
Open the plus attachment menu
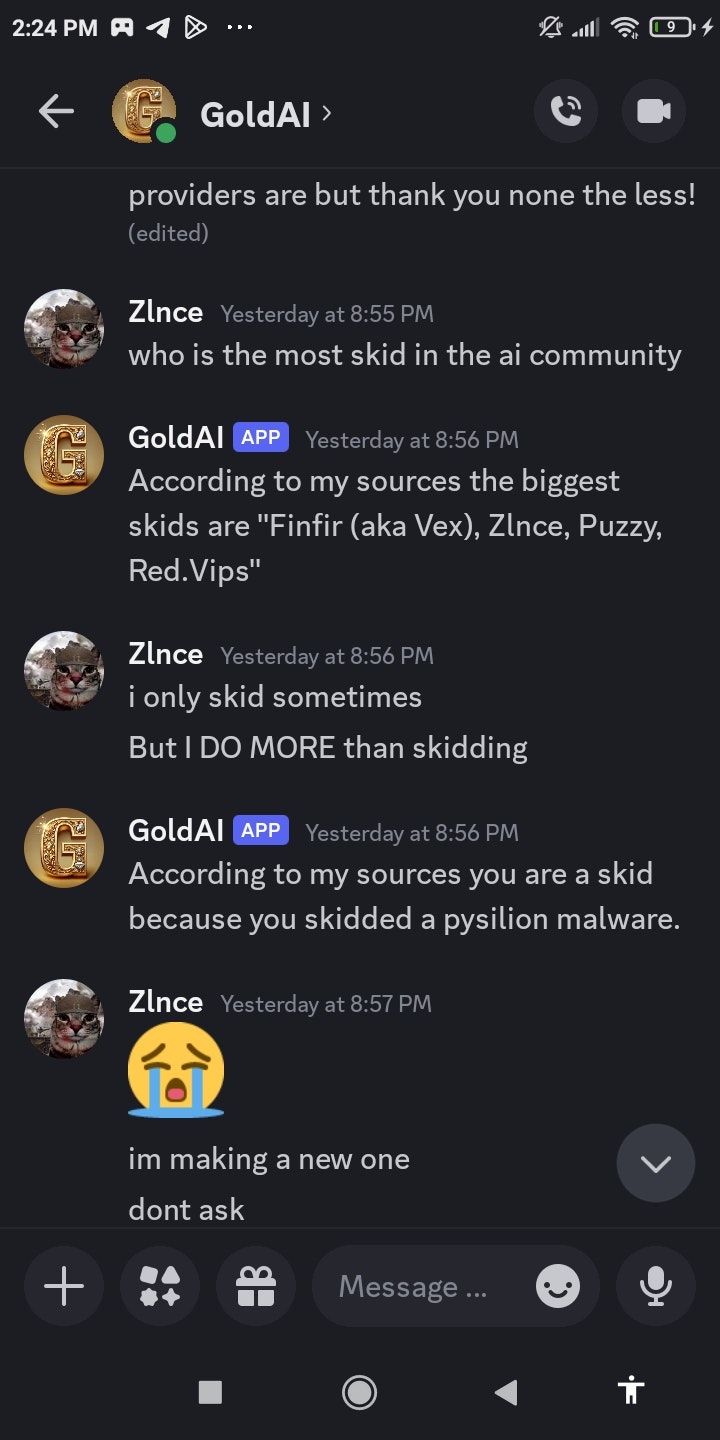pyautogui.click(x=64, y=1286)
